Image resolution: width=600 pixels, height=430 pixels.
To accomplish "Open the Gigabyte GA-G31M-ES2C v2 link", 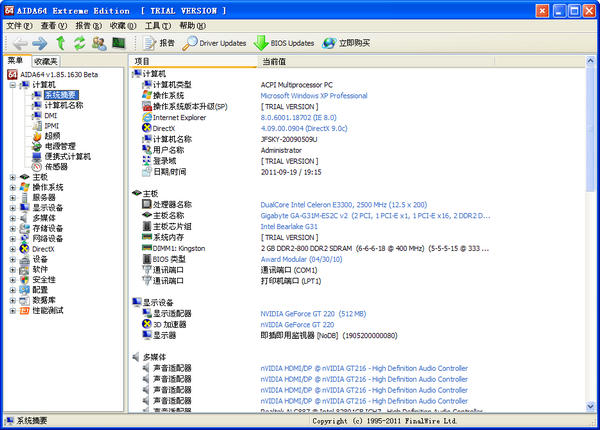I will [x=375, y=216].
